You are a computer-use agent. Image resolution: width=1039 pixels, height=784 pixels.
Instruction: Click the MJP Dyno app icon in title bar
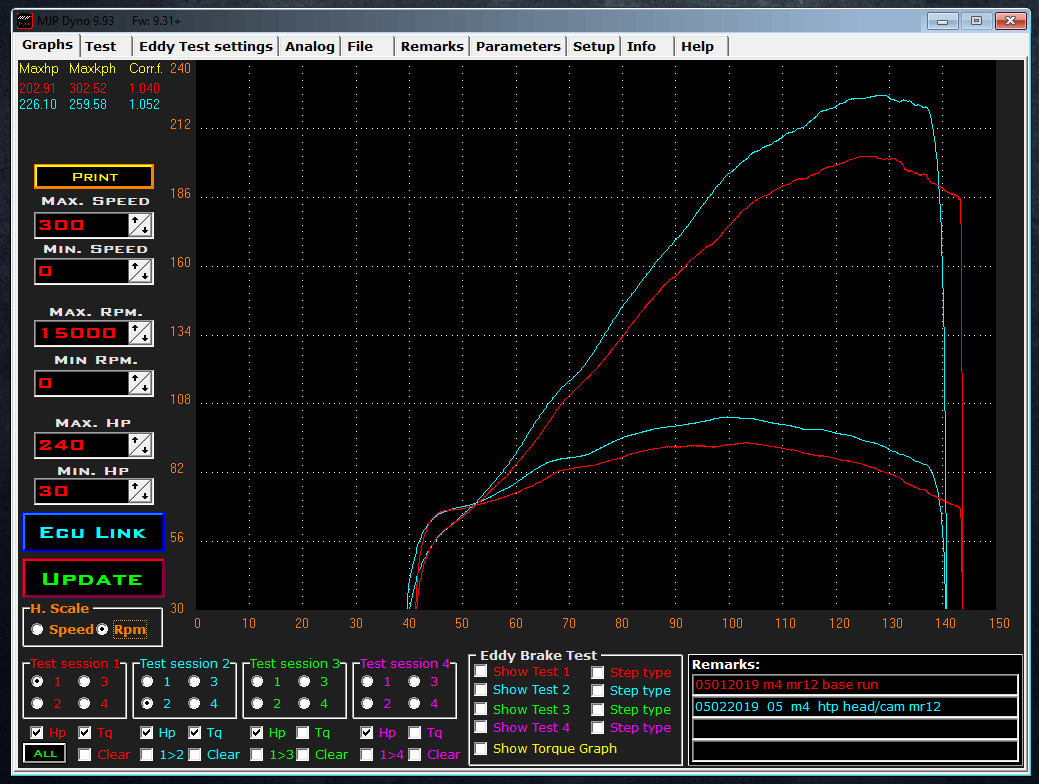25,21
